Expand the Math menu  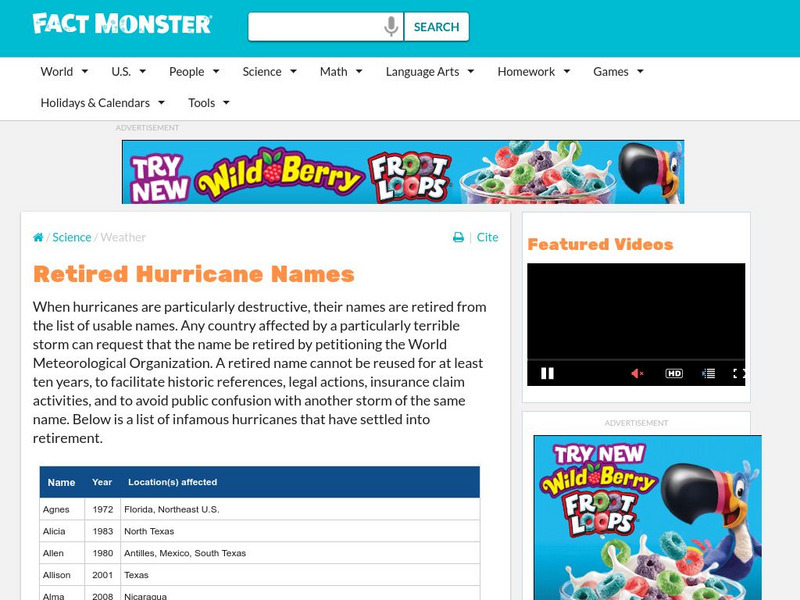point(341,71)
